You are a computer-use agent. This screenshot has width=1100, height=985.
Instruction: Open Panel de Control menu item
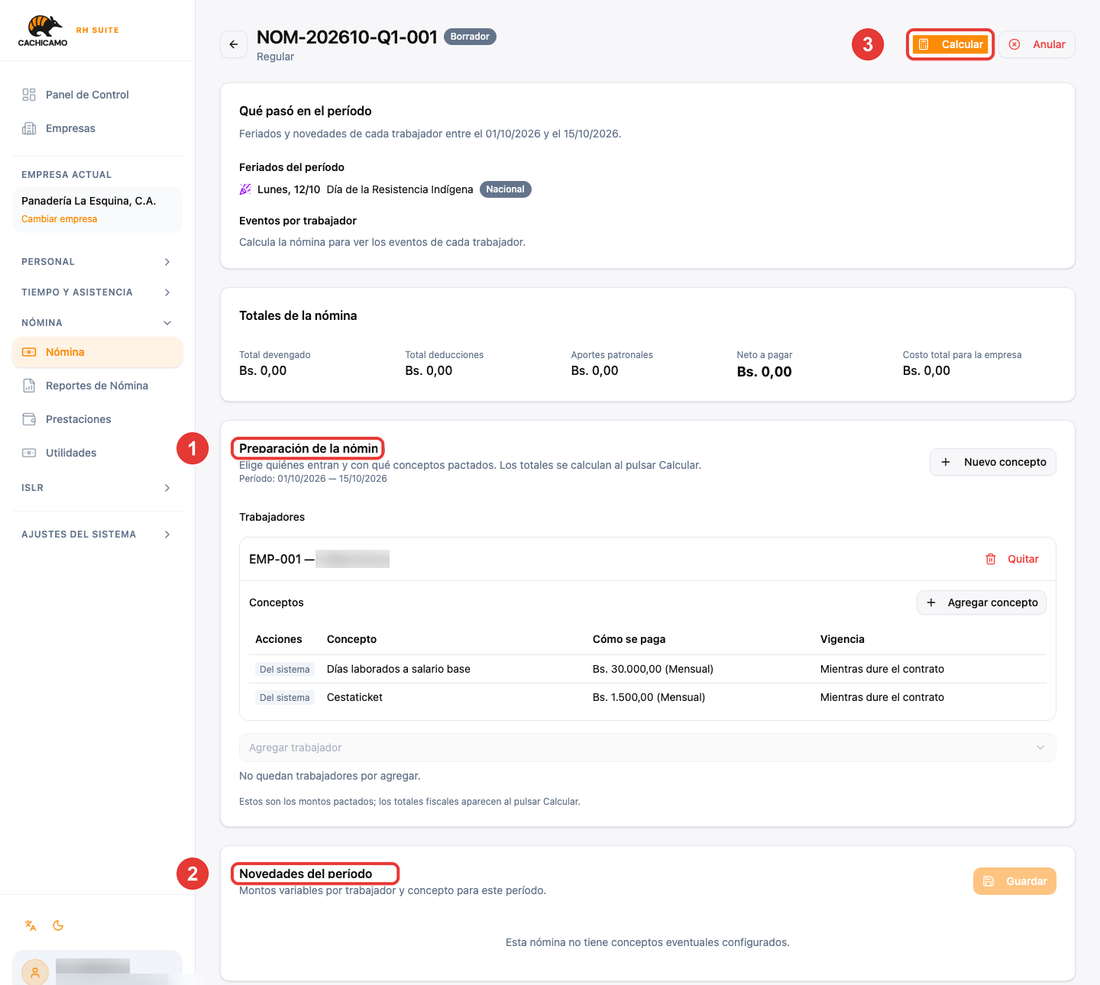point(97,95)
